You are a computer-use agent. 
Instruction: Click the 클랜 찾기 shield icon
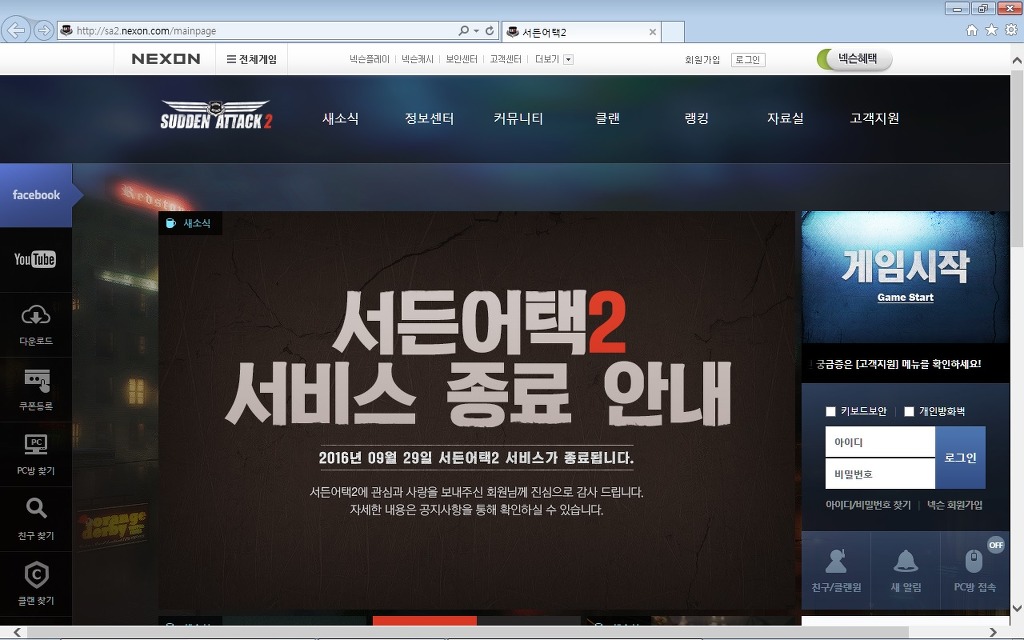(36, 575)
